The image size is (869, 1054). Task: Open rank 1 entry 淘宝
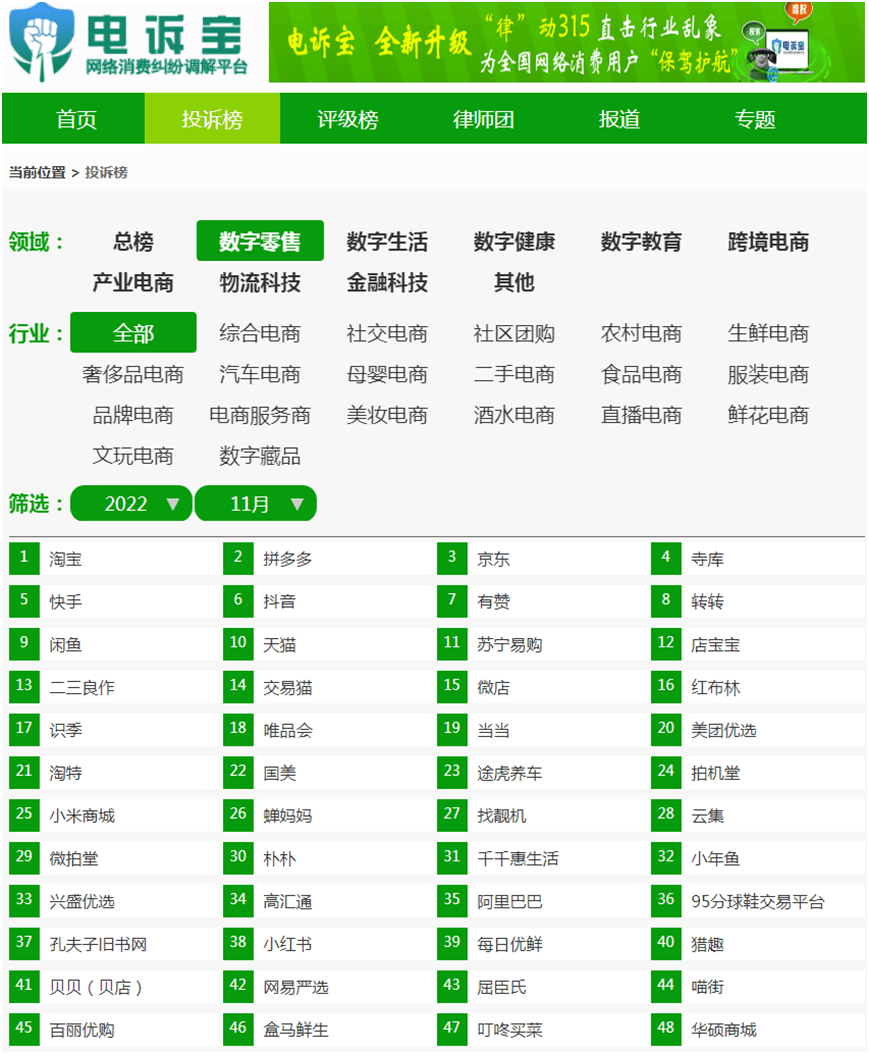(x=65, y=559)
